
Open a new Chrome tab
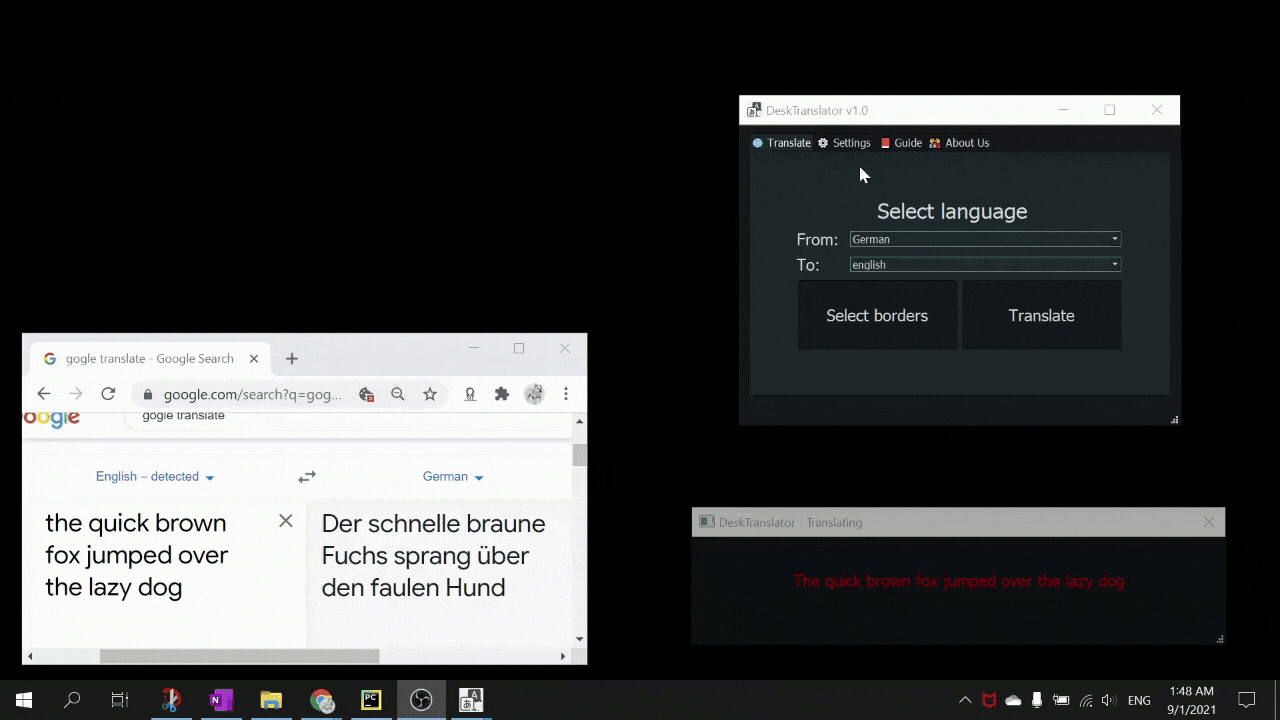coord(292,359)
